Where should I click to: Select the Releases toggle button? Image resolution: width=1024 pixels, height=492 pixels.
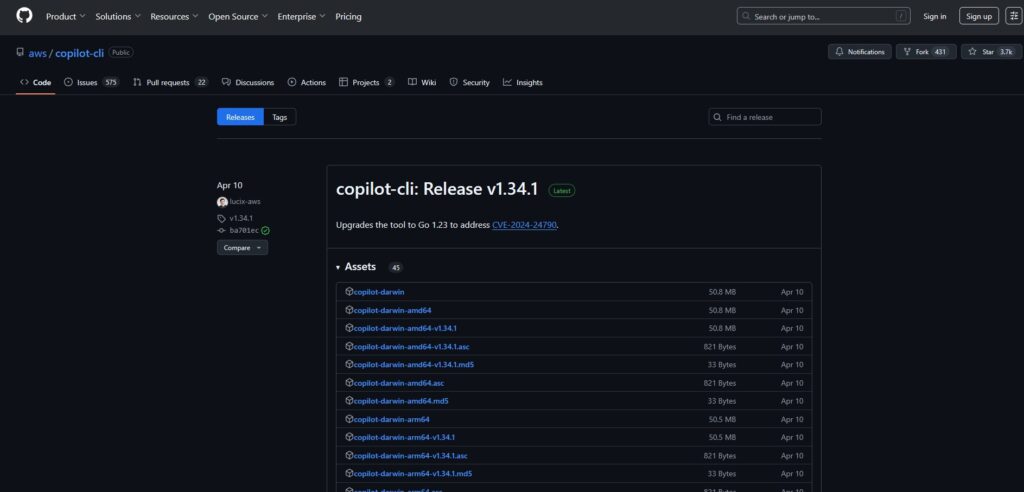(x=240, y=117)
